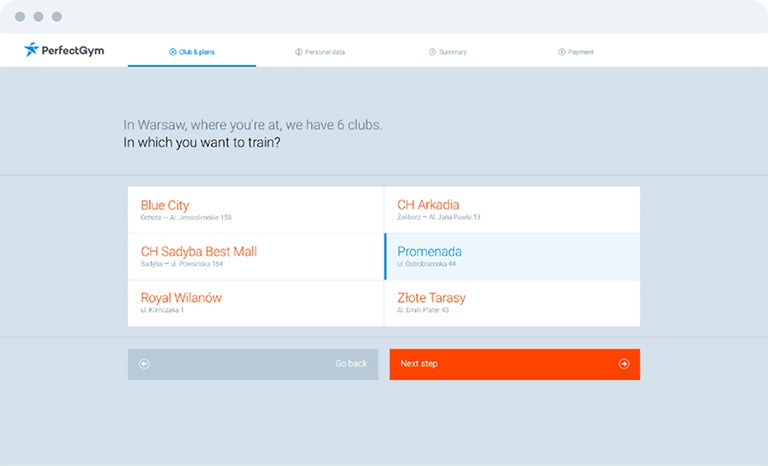Pick the CH Sadyba Best Mall club
The width and height of the screenshot is (768, 466).
coord(256,257)
